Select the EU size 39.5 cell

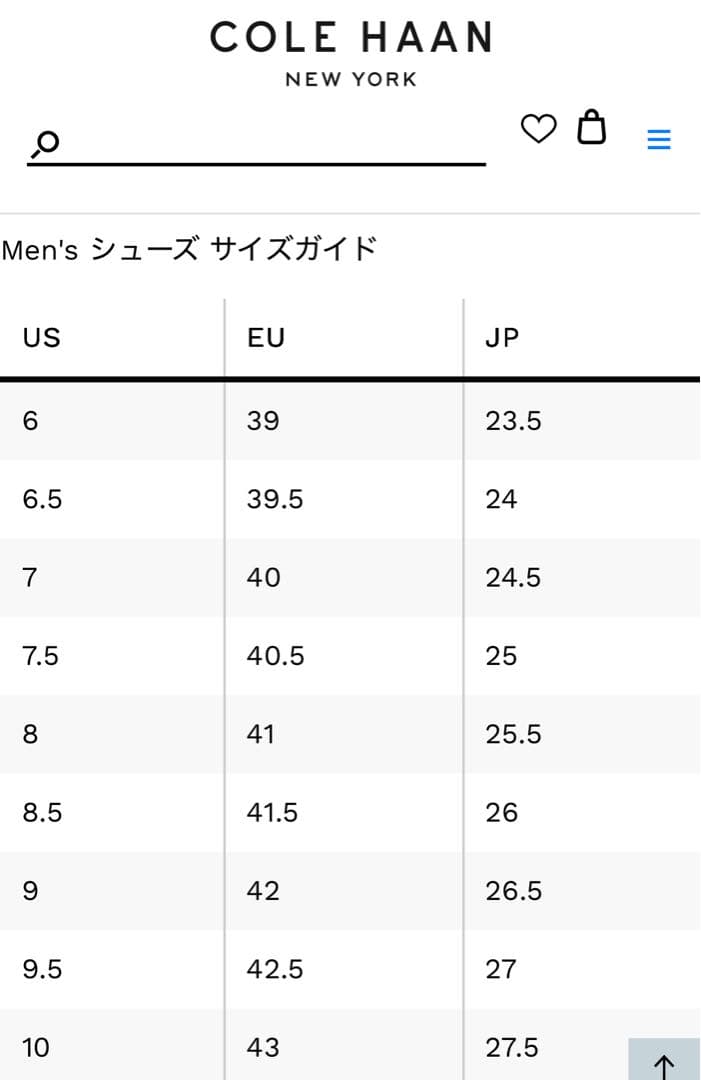pos(275,499)
